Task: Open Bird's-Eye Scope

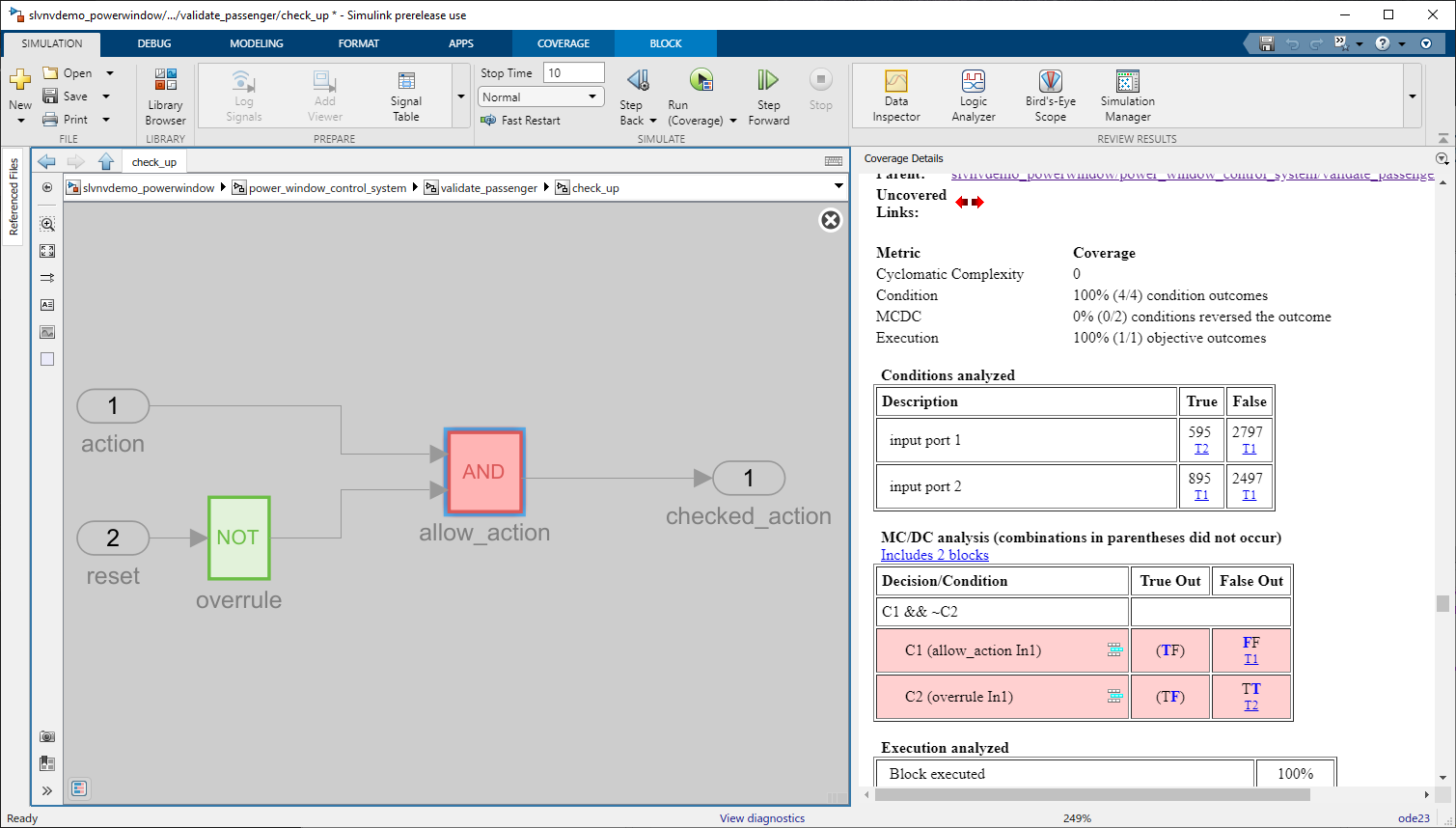Action: [x=1050, y=96]
